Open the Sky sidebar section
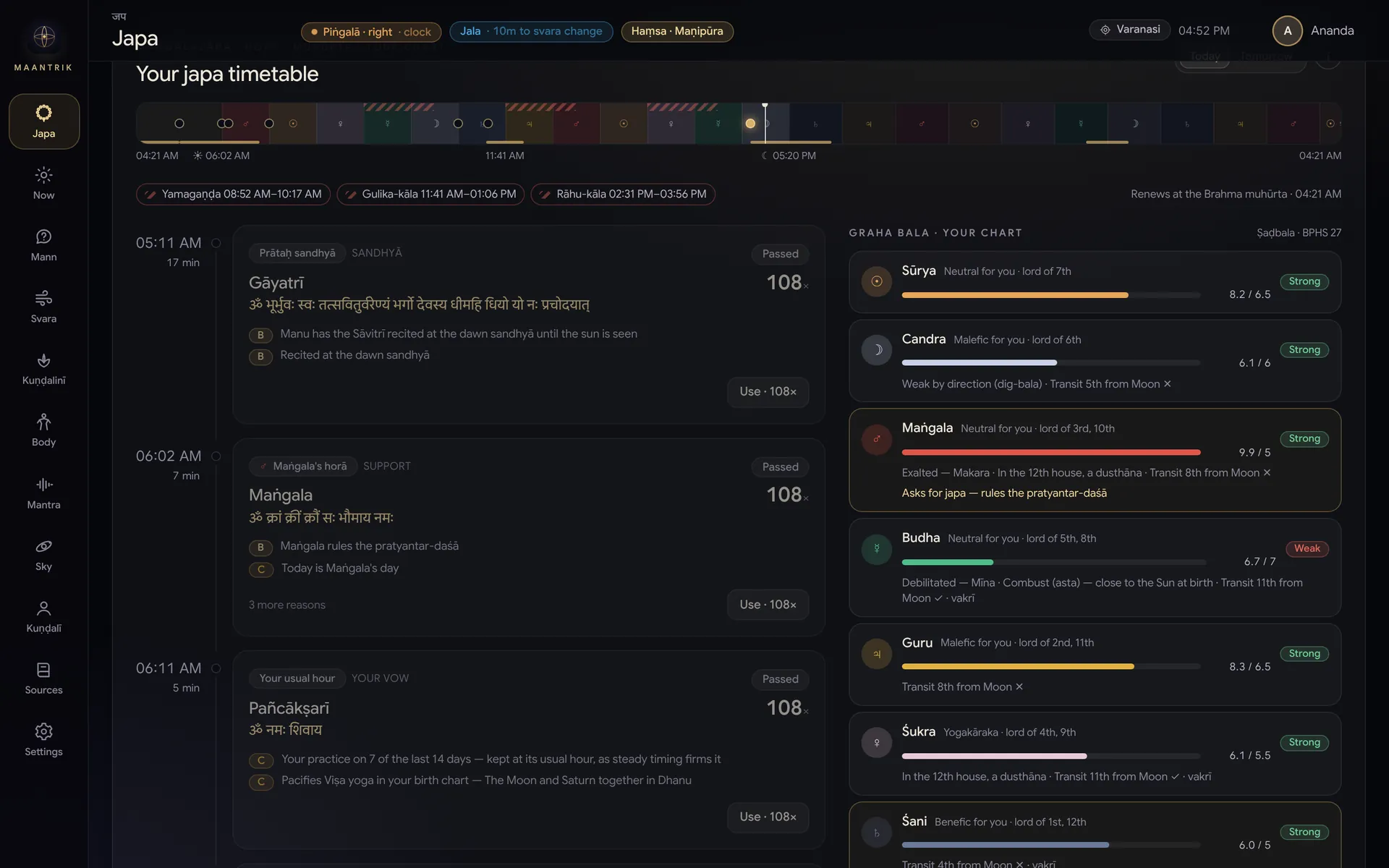 click(x=44, y=555)
